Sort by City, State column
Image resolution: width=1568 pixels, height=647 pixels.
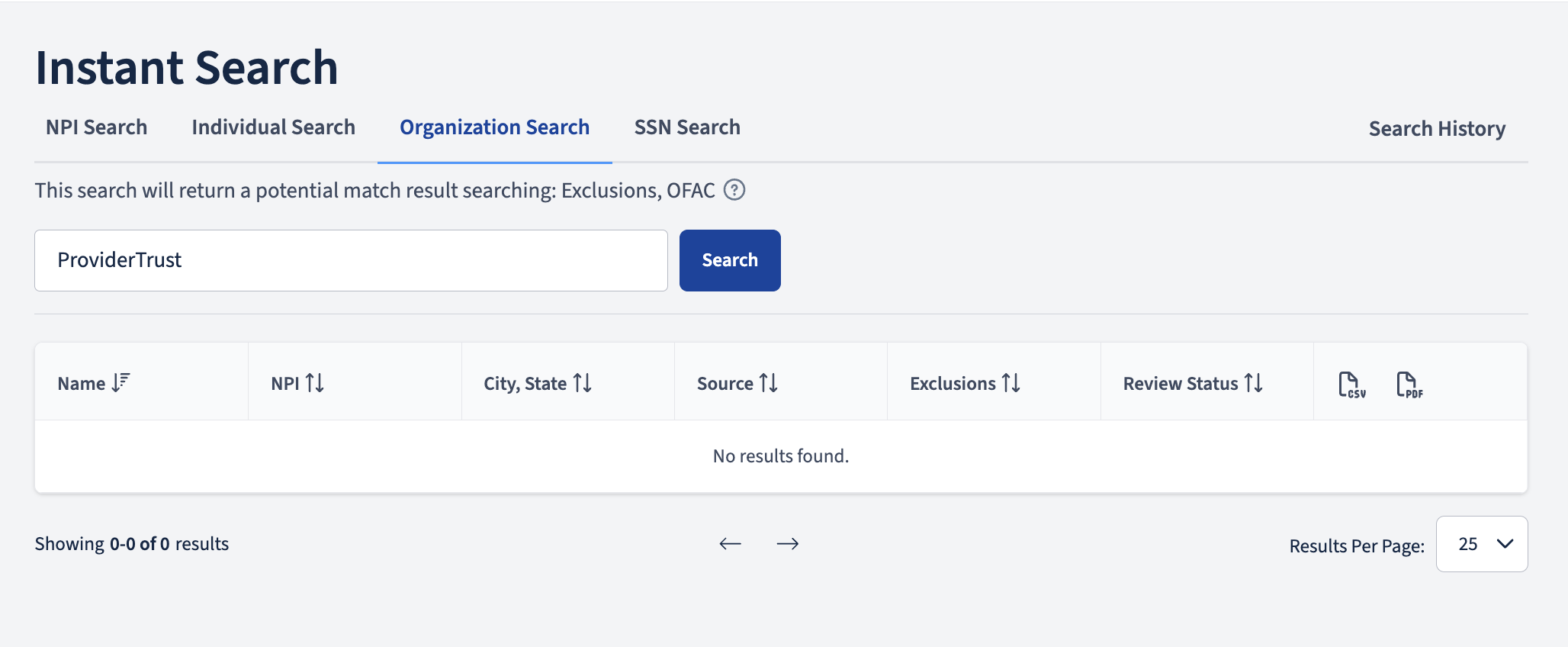click(538, 383)
